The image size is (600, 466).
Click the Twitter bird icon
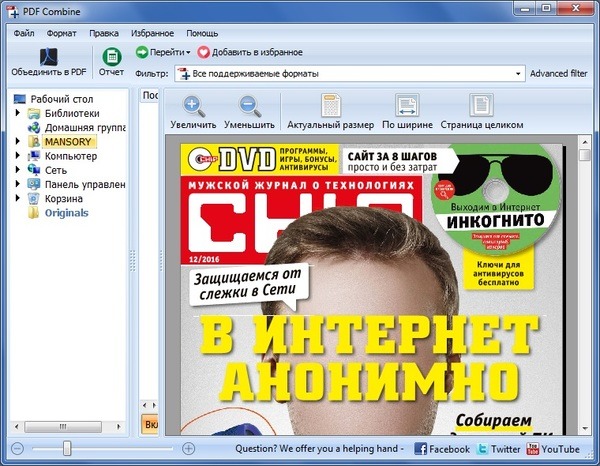(482, 449)
